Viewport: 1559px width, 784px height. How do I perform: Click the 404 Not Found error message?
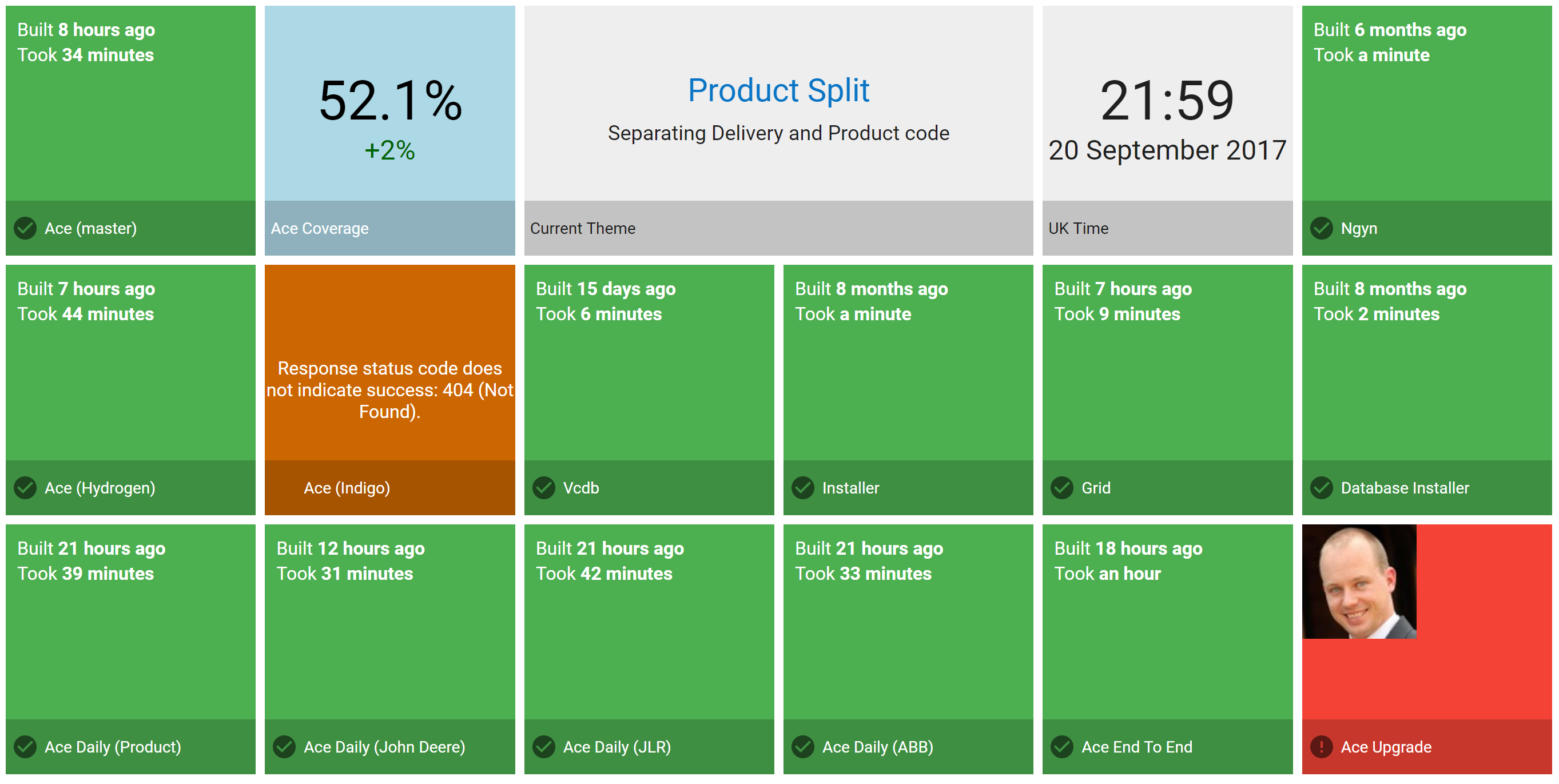click(x=390, y=389)
